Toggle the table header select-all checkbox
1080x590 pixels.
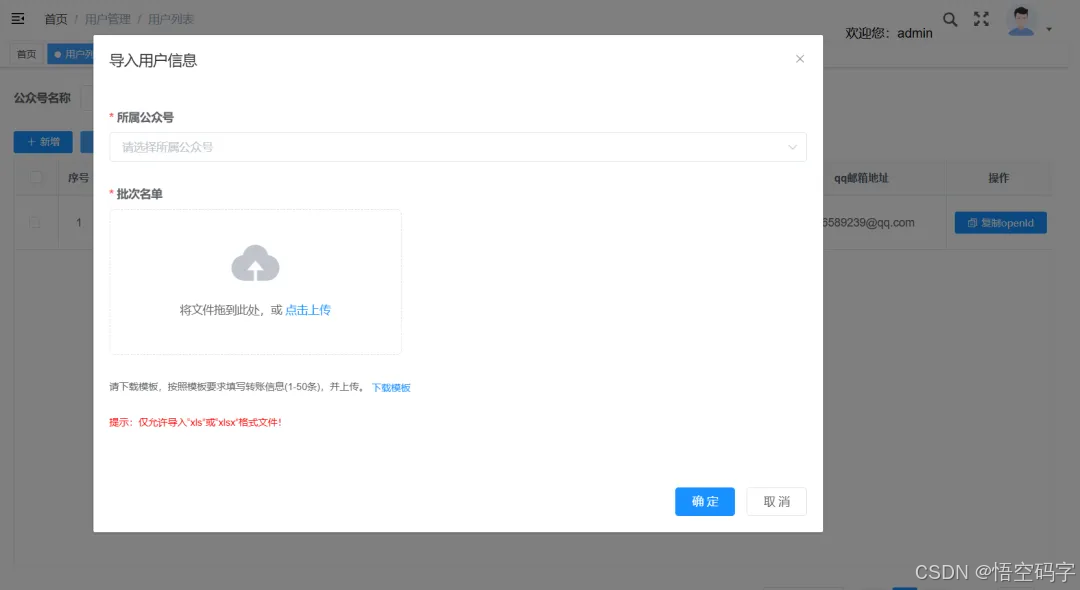[x=36, y=178]
